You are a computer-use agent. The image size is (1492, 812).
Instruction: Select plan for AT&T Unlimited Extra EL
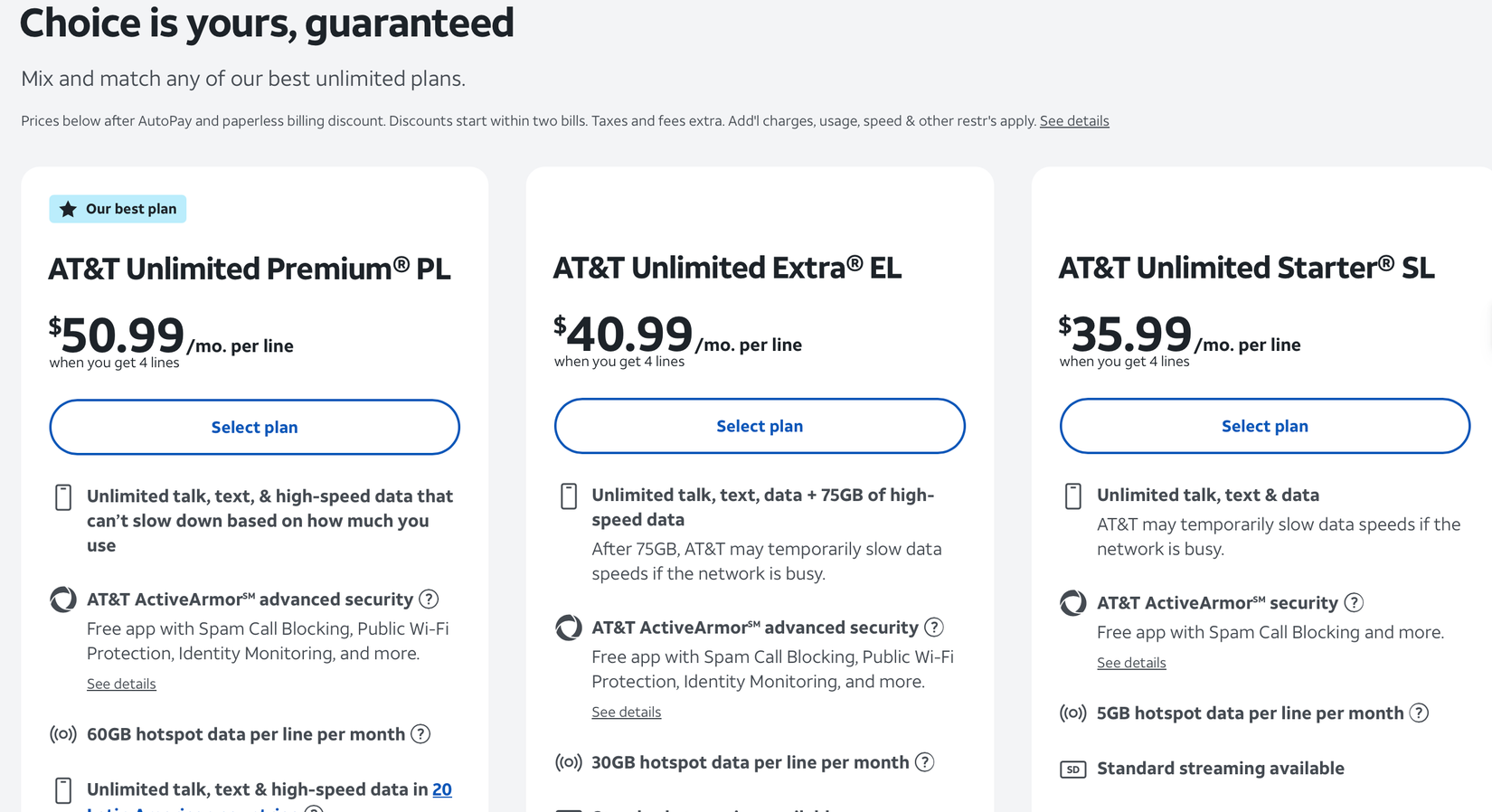760,426
